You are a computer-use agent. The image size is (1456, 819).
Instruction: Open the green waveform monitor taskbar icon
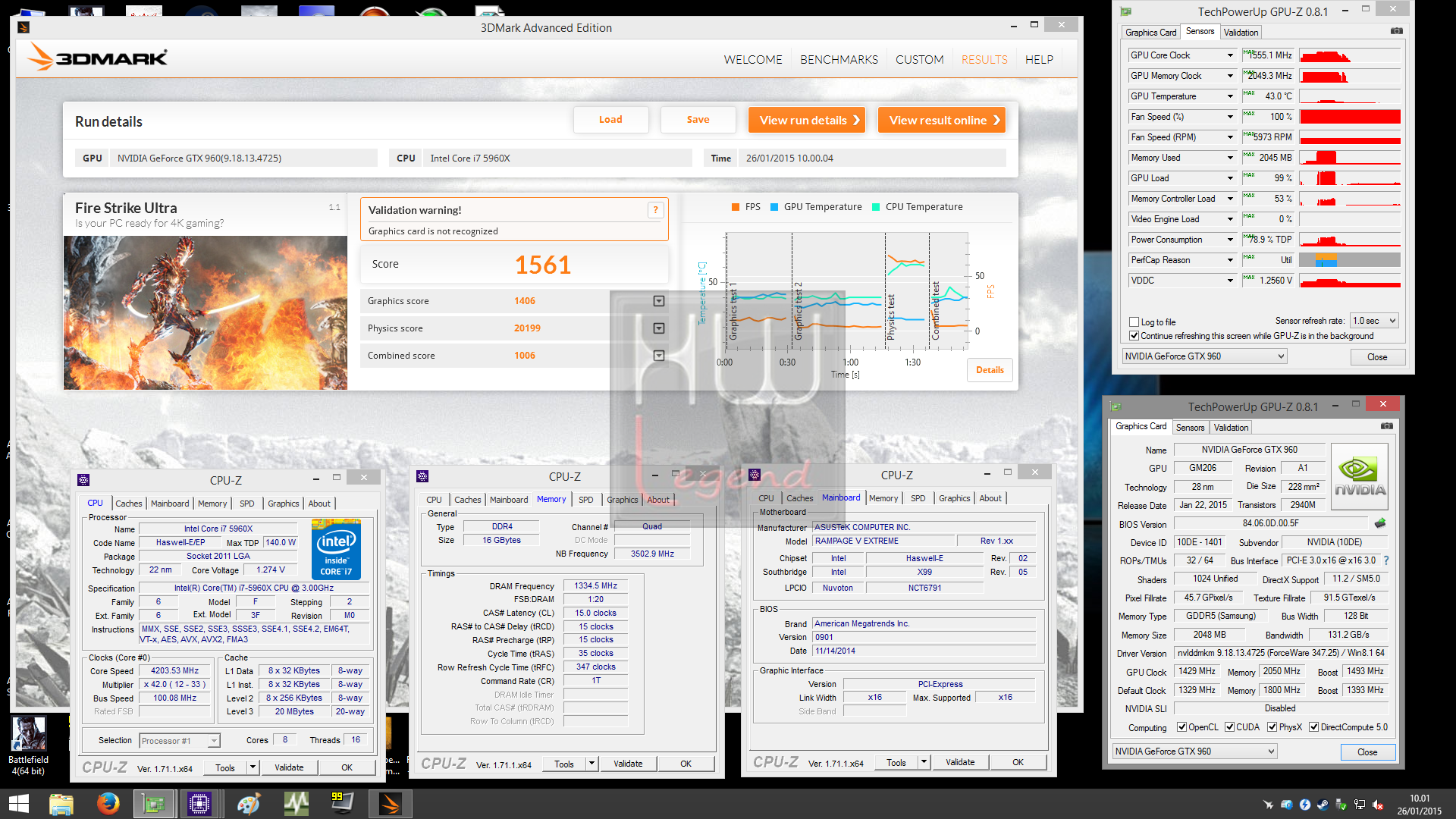point(296,804)
